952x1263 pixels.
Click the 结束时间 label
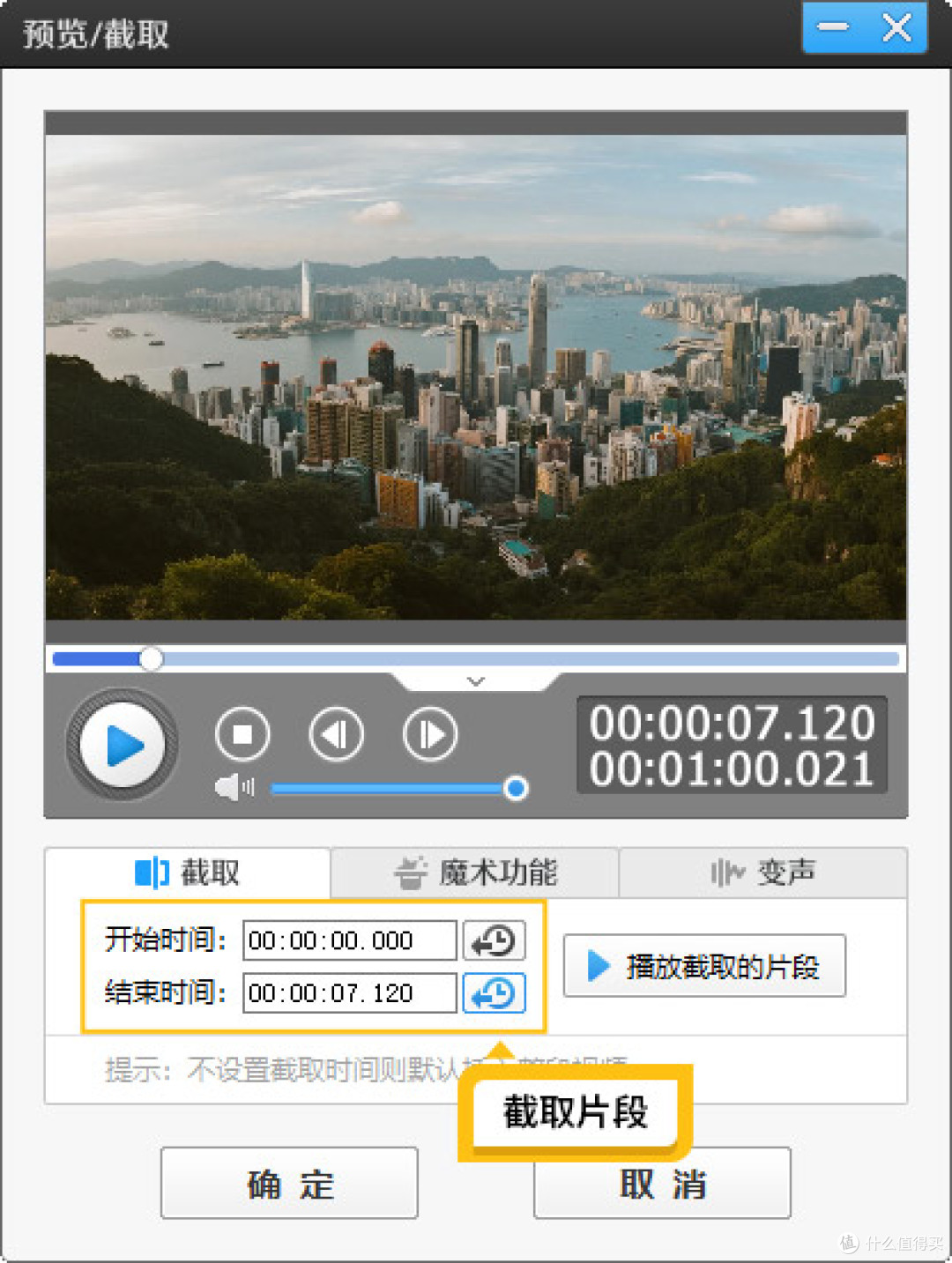point(165,992)
